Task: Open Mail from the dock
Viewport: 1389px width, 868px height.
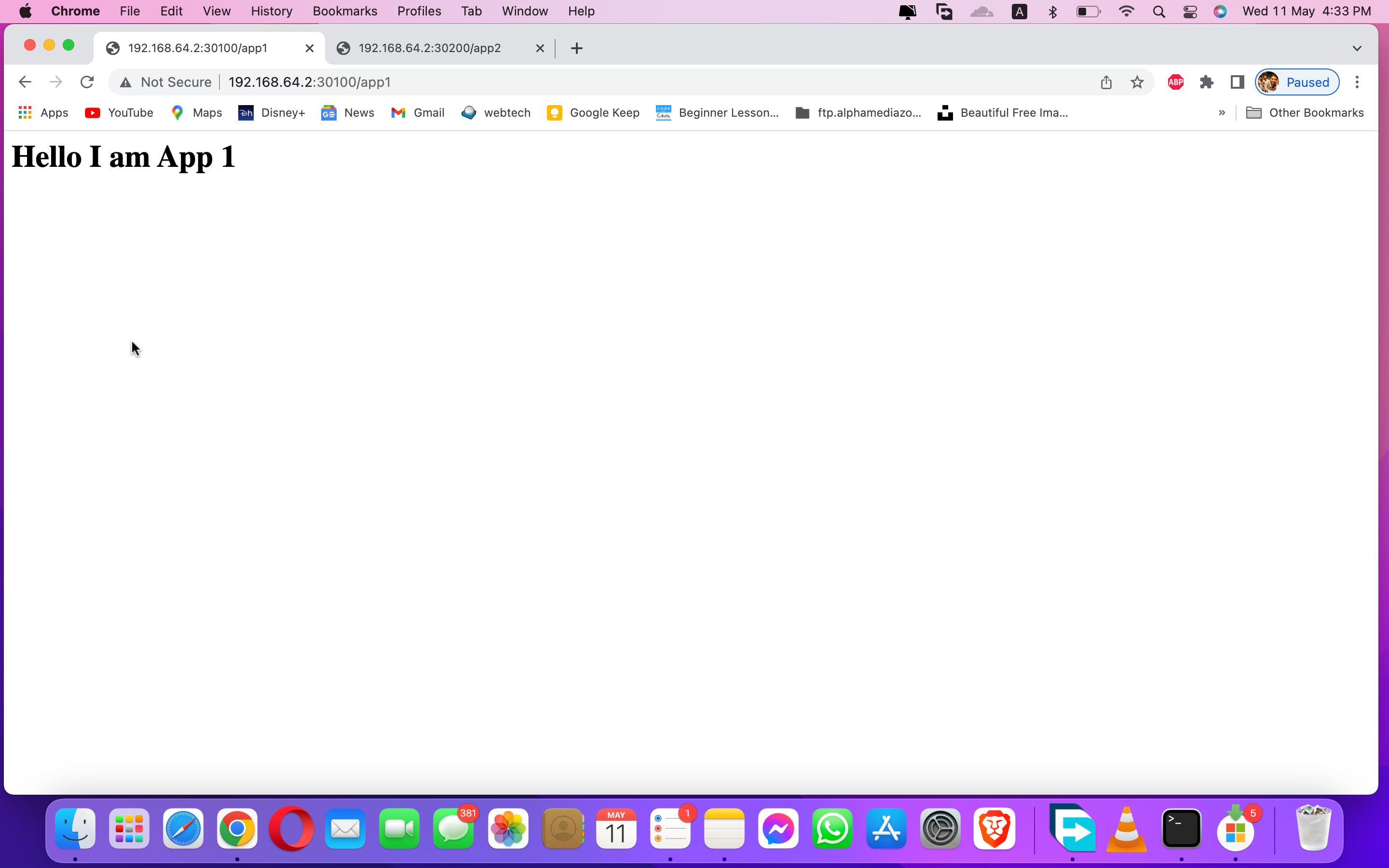Action: [x=345, y=828]
